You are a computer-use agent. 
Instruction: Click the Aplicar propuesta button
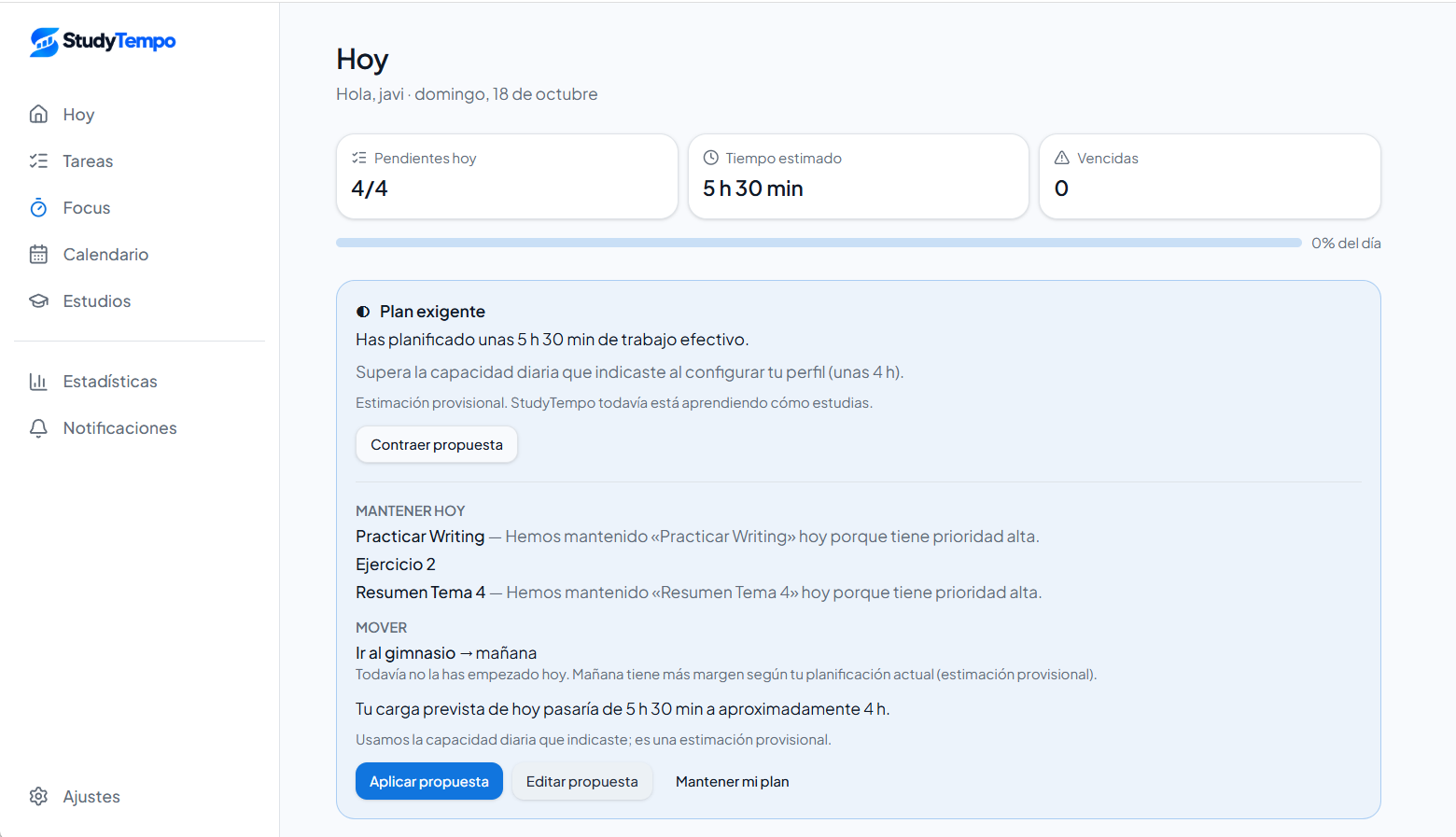(429, 781)
